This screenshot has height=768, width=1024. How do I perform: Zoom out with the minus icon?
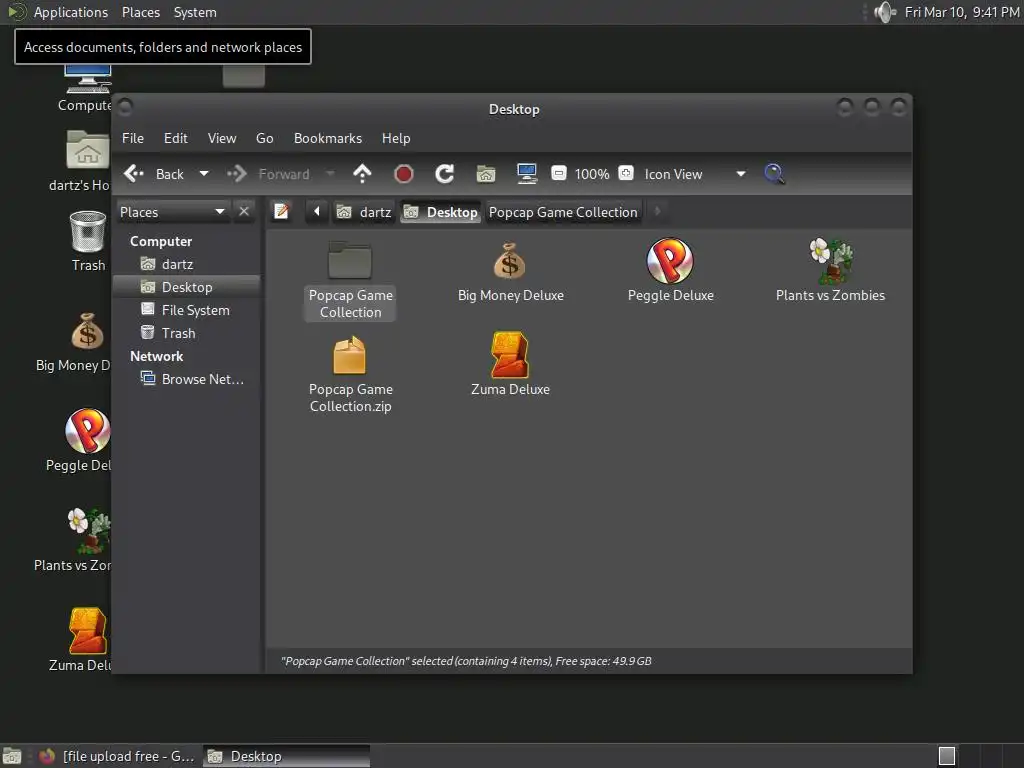click(558, 173)
